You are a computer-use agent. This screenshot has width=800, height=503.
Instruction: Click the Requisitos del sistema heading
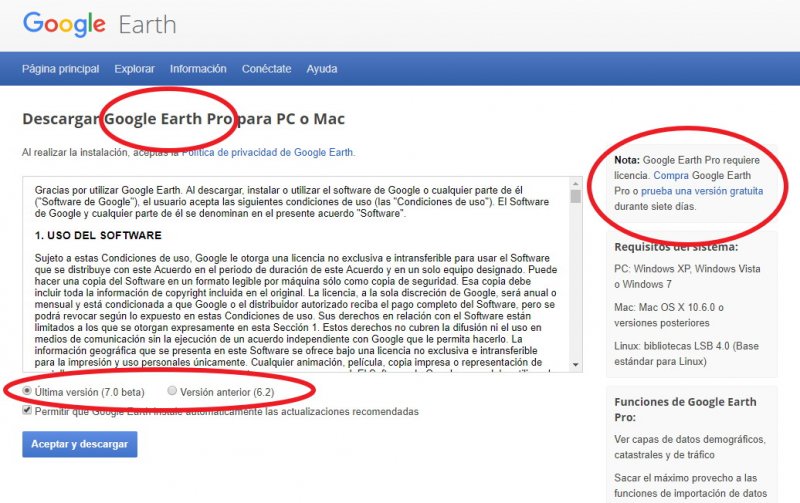click(676, 247)
